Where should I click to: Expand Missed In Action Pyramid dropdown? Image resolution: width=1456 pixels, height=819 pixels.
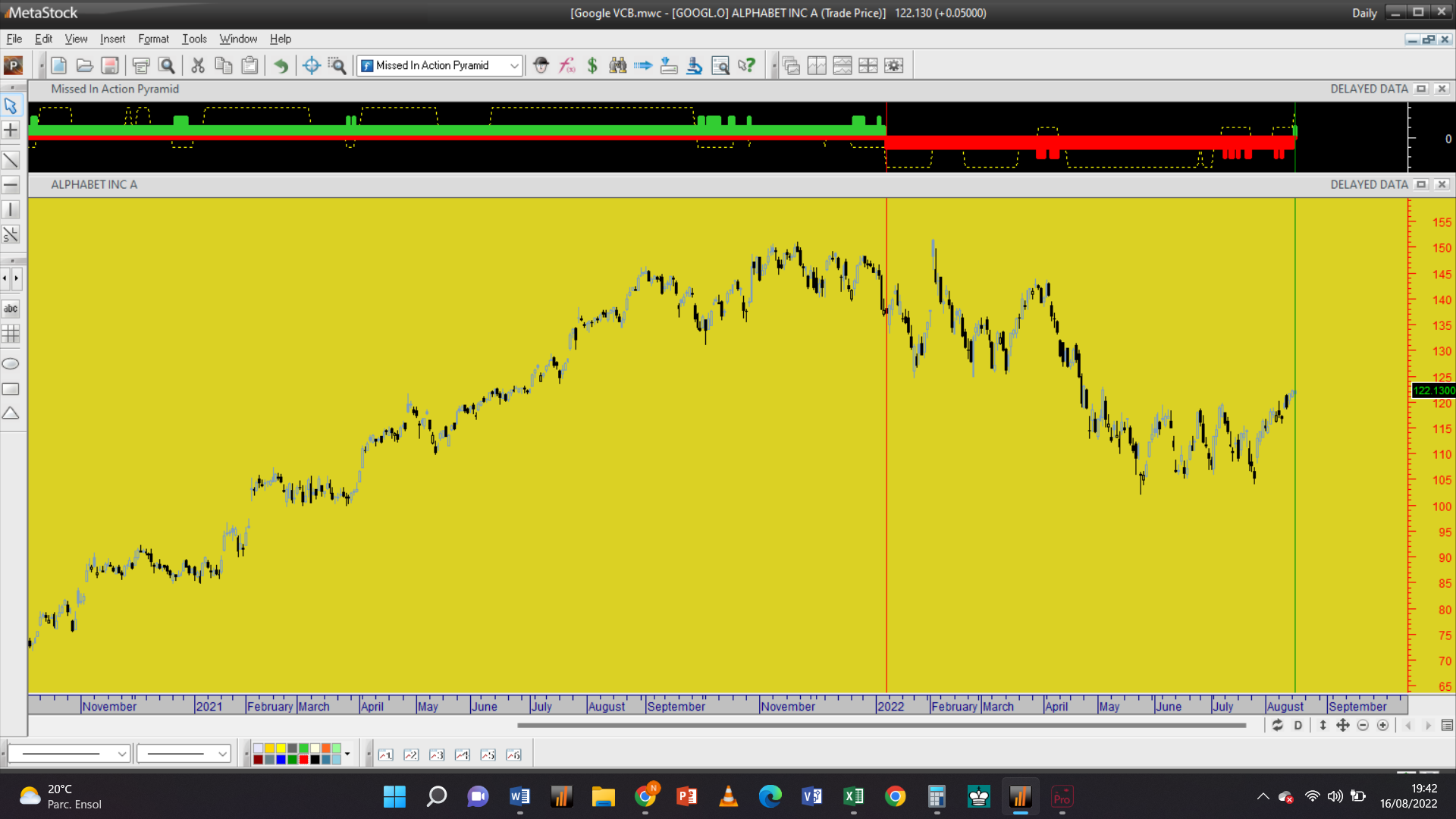[x=514, y=66]
